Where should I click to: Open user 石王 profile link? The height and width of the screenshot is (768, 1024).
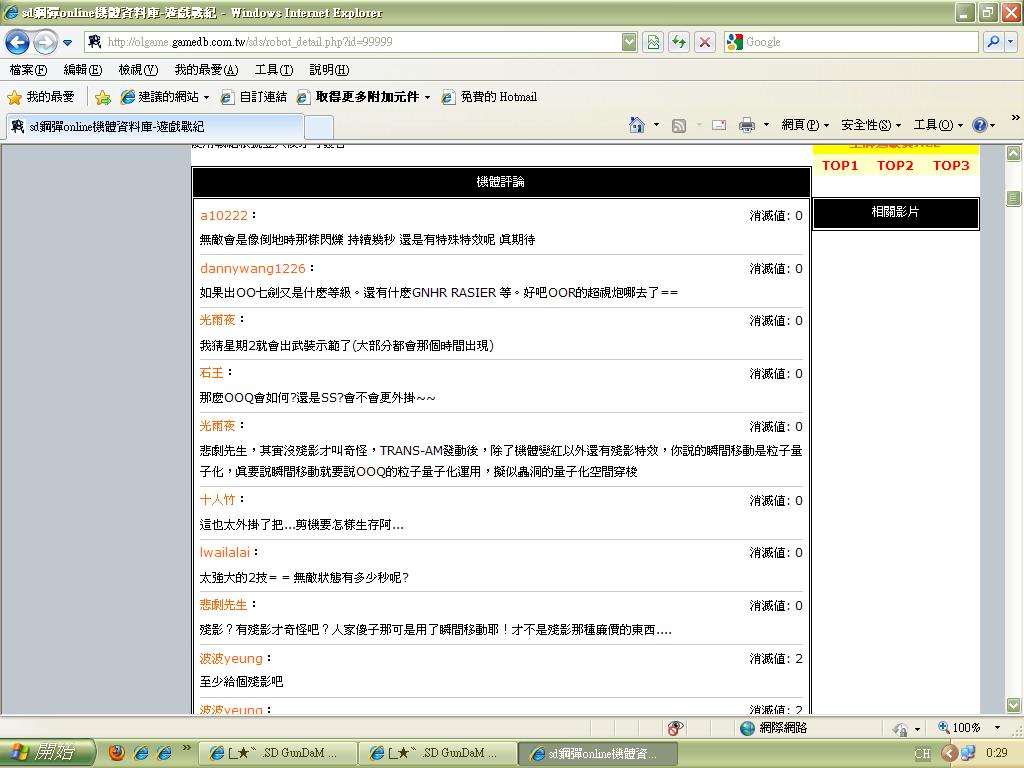point(212,373)
